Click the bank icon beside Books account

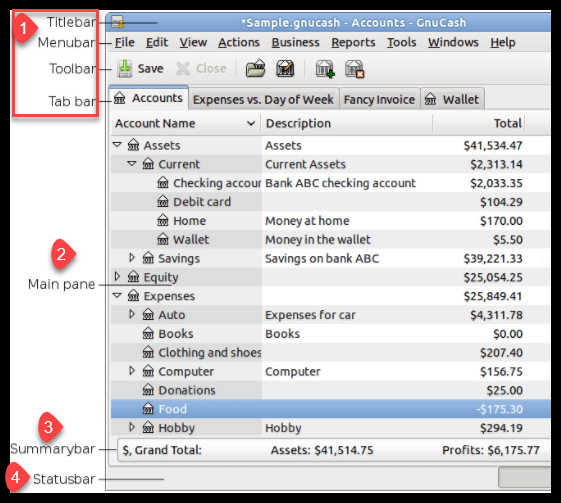coord(148,333)
